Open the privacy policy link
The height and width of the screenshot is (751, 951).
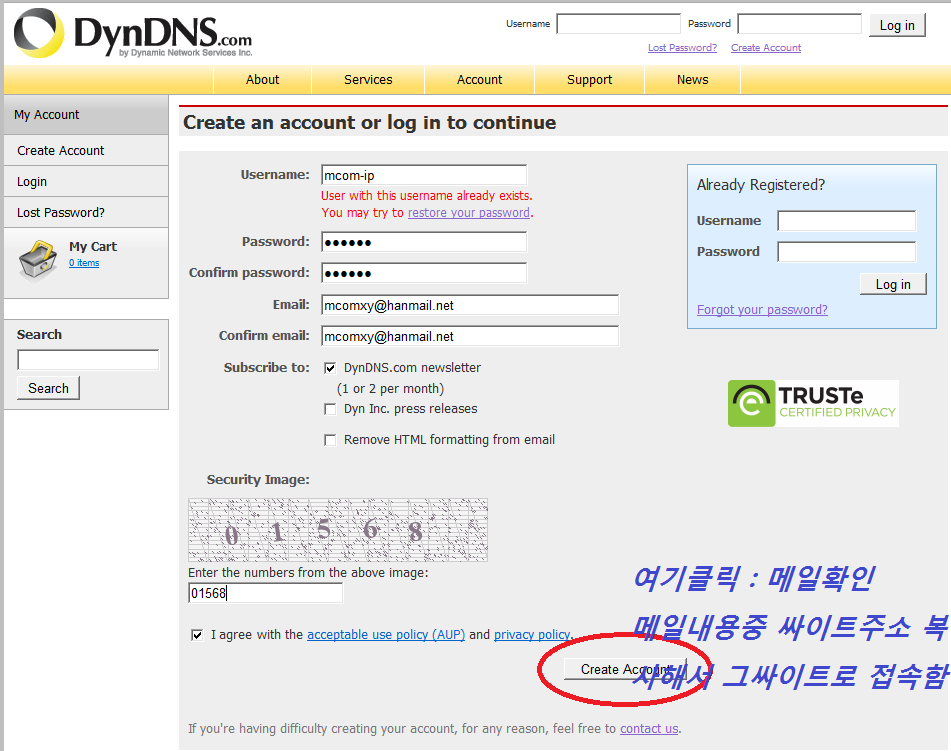pos(532,635)
